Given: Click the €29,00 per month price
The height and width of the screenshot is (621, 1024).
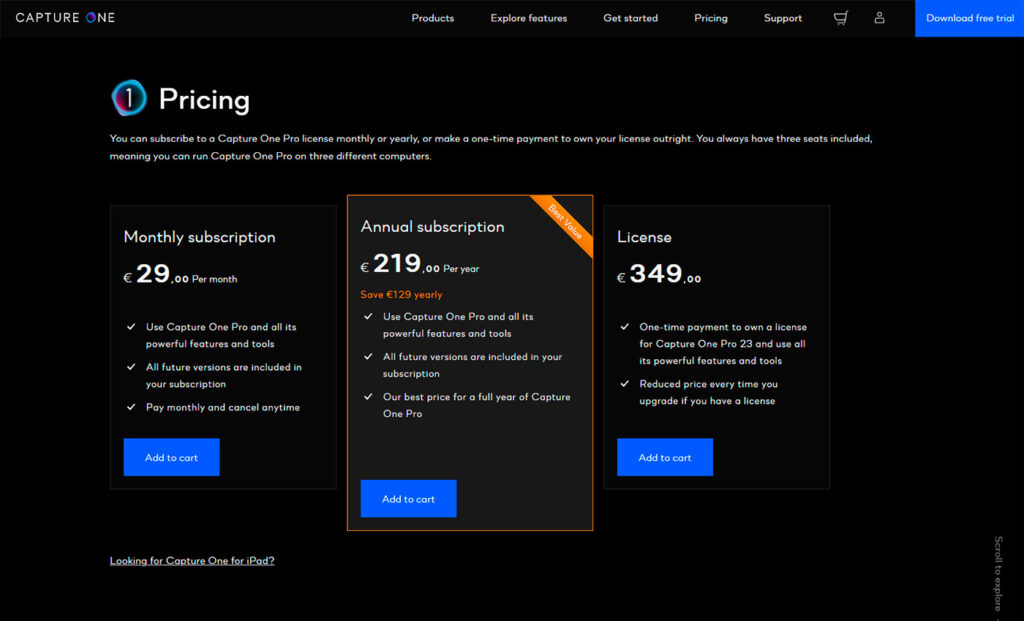Looking at the screenshot, I should 180,274.
